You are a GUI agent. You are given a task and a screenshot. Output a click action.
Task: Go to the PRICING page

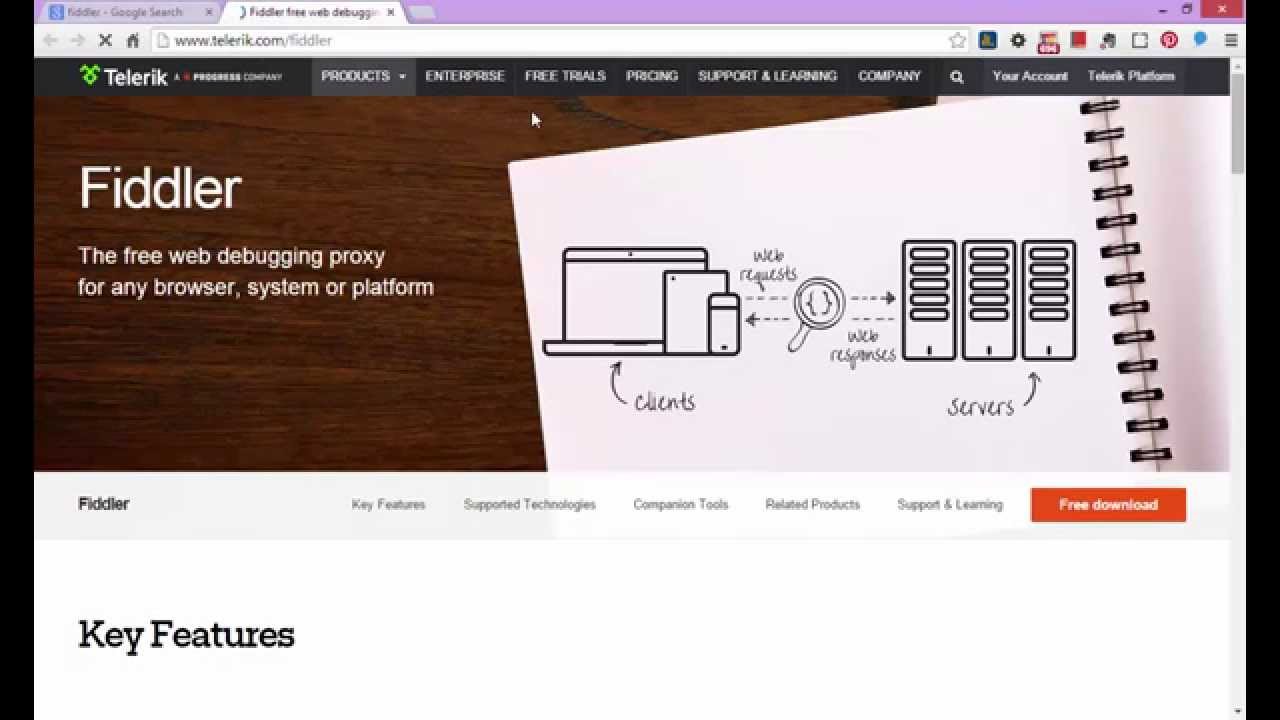[x=652, y=76]
